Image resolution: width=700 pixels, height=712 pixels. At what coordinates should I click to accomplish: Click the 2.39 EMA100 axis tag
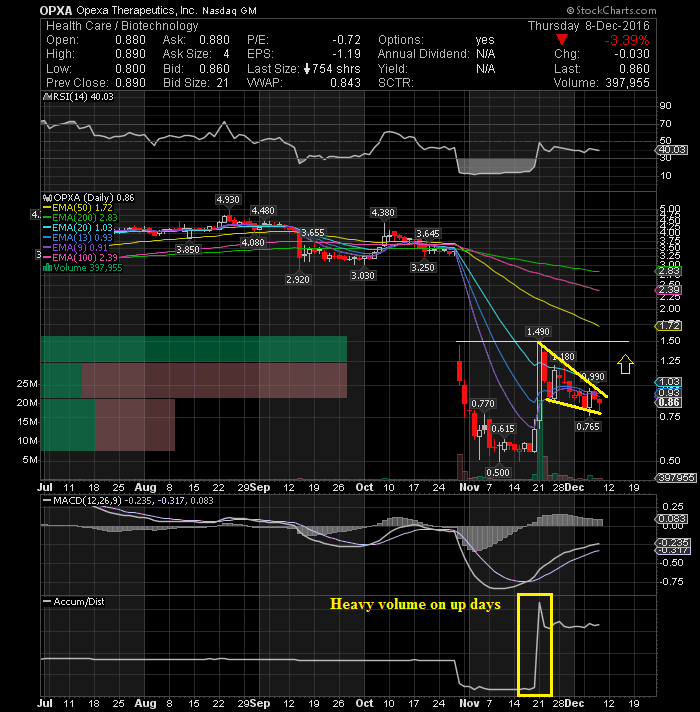click(x=669, y=290)
